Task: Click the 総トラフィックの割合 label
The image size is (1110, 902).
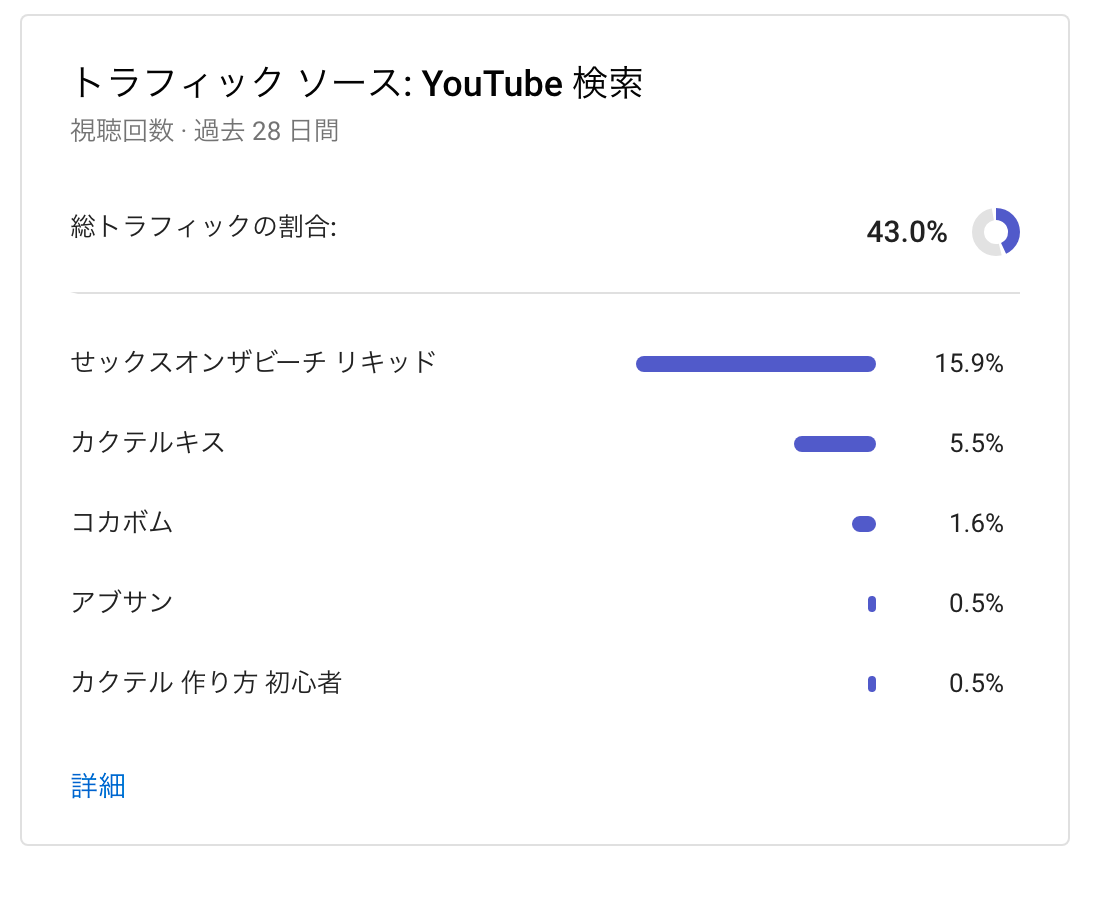Action: (x=203, y=227)
